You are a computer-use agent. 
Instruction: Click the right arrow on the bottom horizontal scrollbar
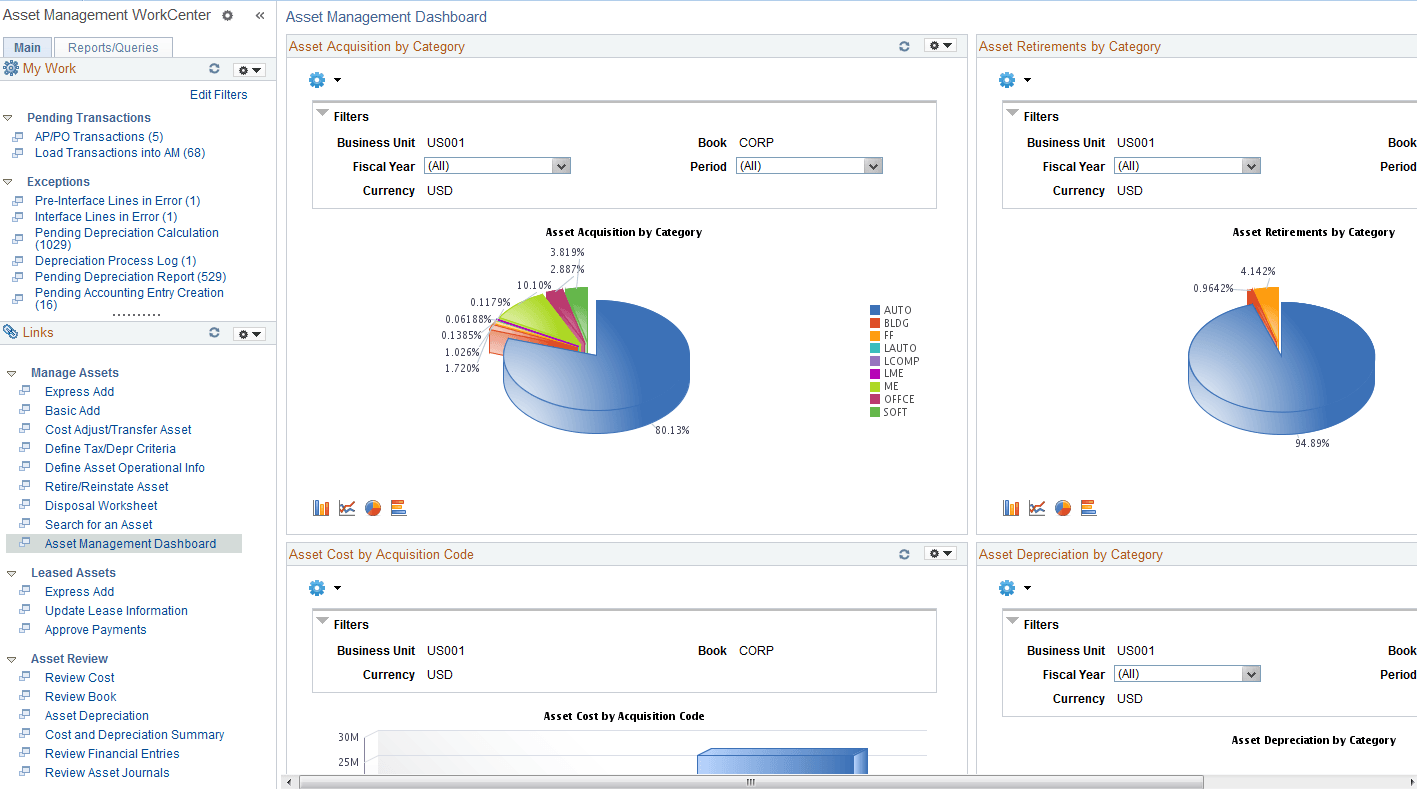1411,783
